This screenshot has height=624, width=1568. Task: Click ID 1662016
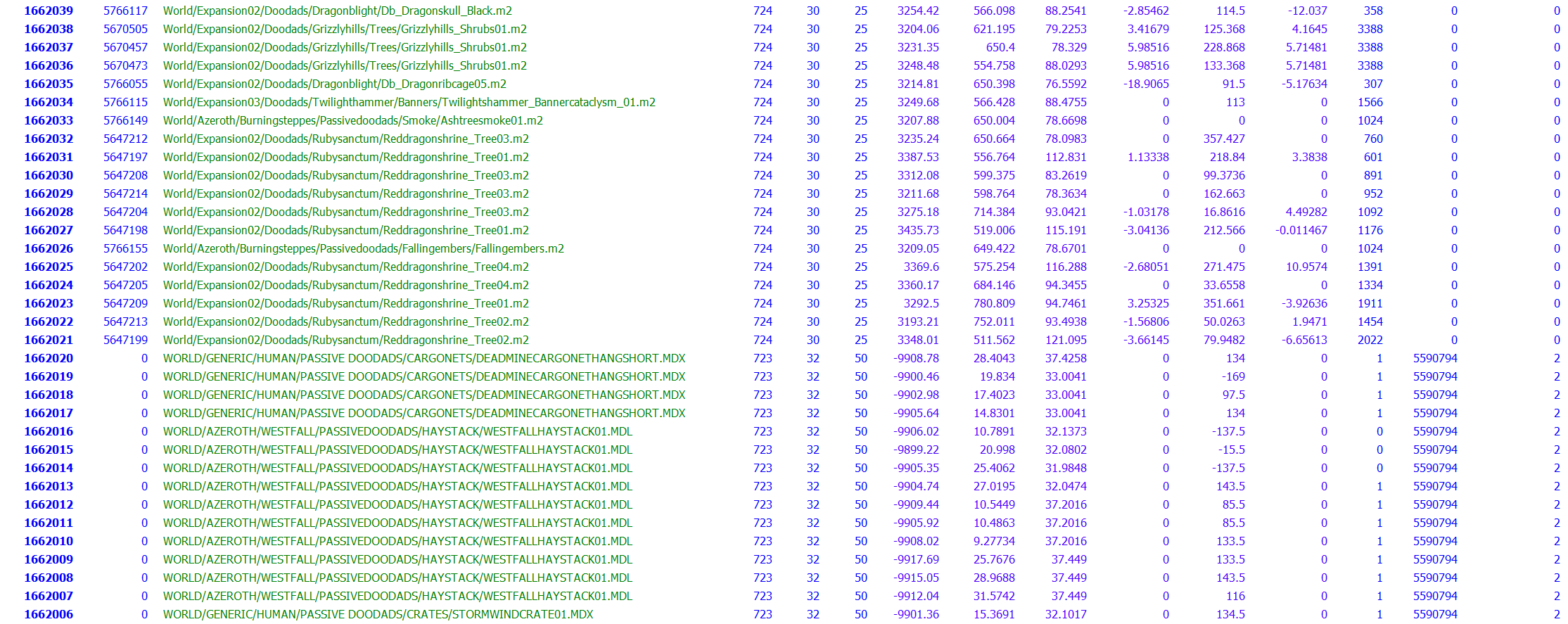(49, 431)
